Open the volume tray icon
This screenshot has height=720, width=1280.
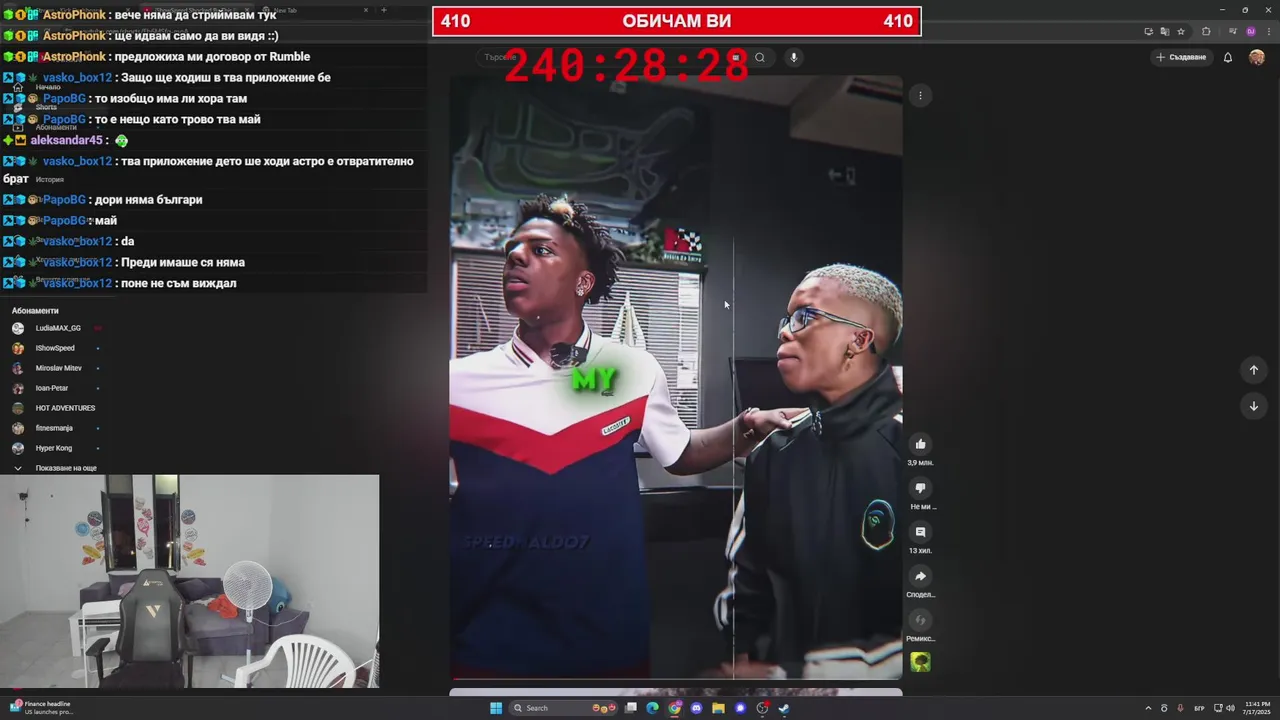[1230, 708]
